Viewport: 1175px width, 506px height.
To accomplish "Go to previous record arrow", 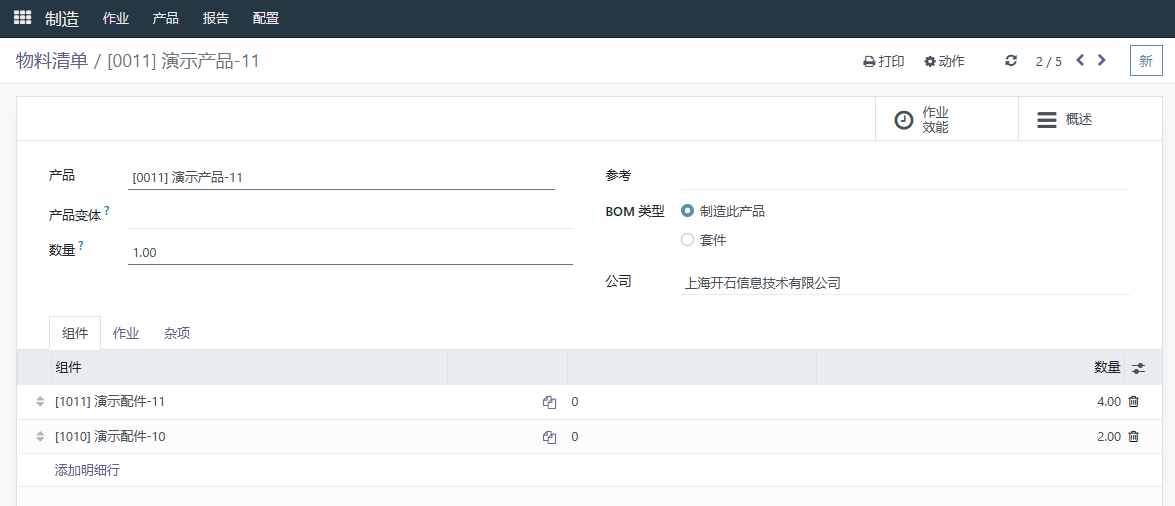I will [x=1080, y=60].
